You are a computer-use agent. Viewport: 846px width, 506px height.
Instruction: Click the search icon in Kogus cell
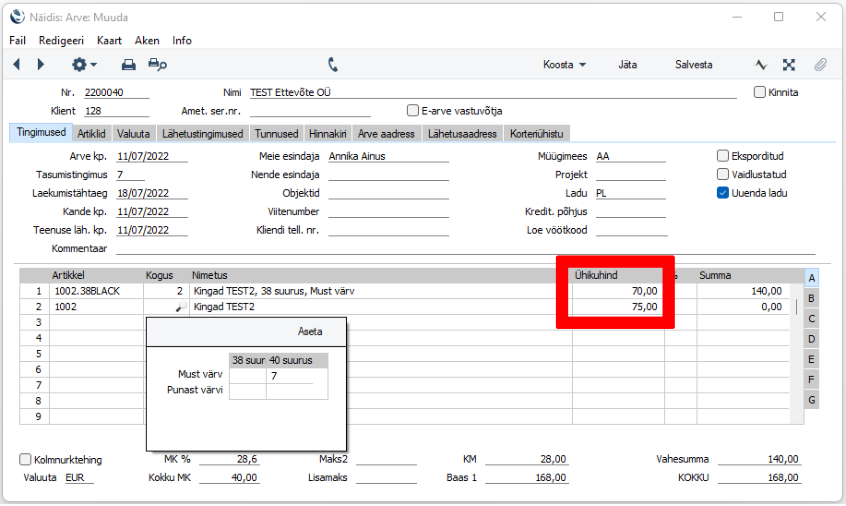click(x=181, y=306)
